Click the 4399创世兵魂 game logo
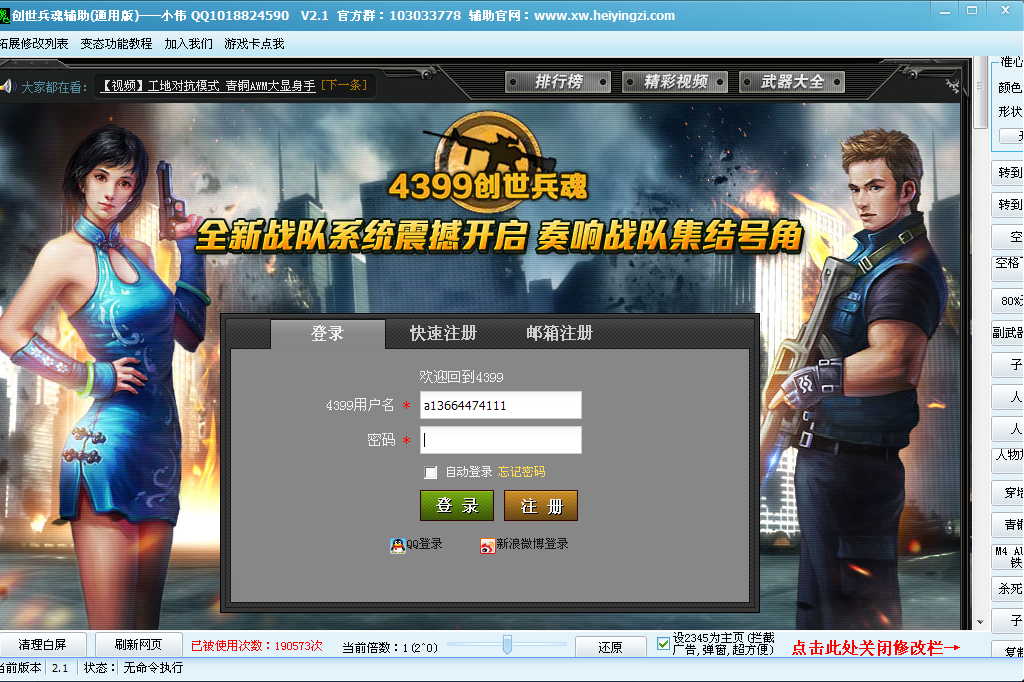Screen dimensions: 1024x682 (488, 161)
